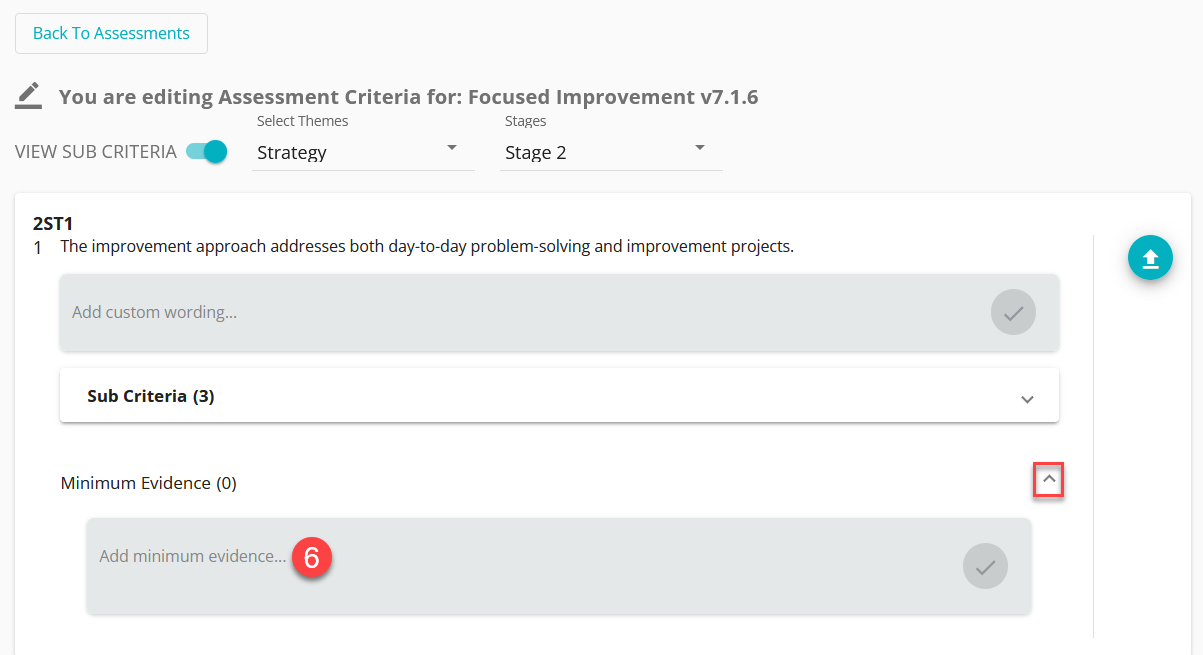Image resolution: width=1203 pixels, height=655 pixels.
Task: Click the Minimum Evidence (0) heading
Action: click(149, 483)
